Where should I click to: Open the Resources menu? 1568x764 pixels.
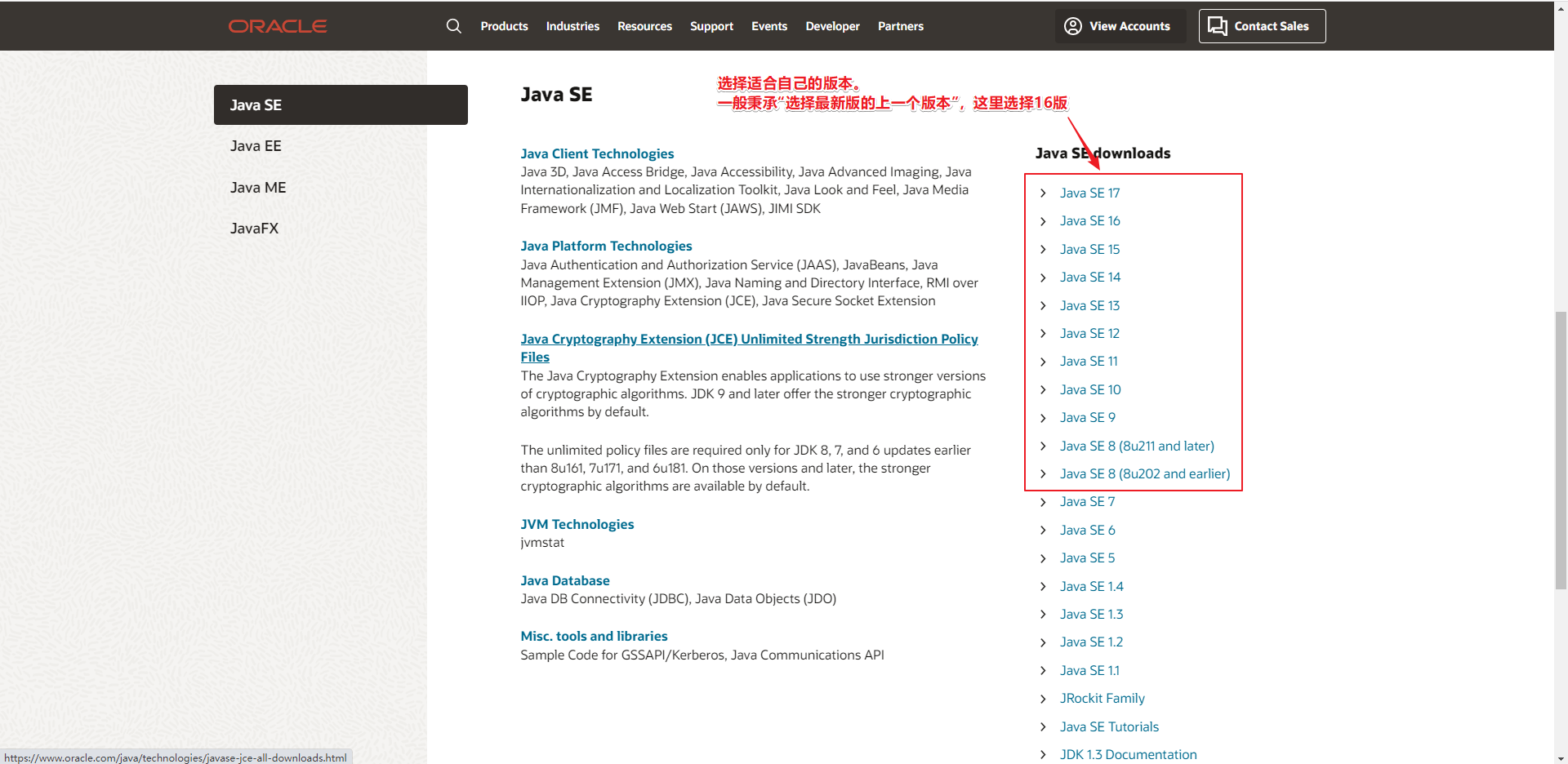644,26
